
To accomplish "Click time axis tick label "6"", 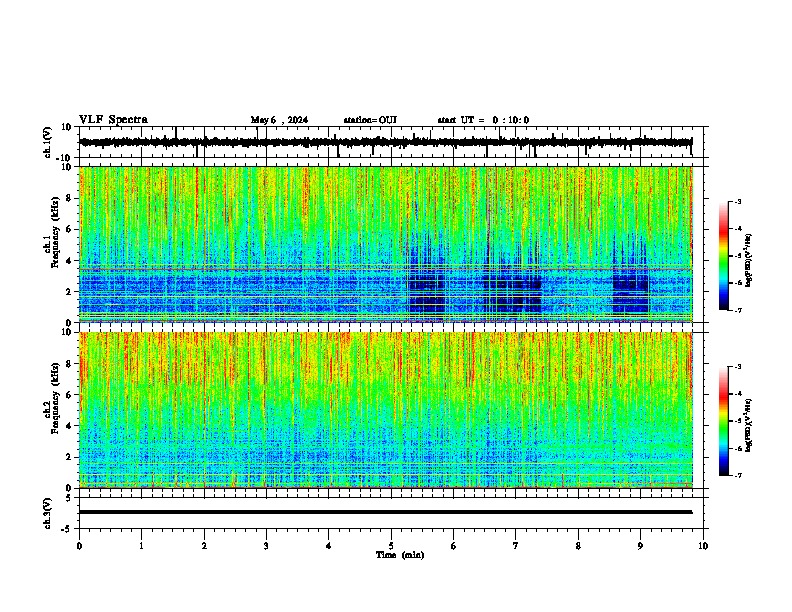I will [x=454, y=546].
